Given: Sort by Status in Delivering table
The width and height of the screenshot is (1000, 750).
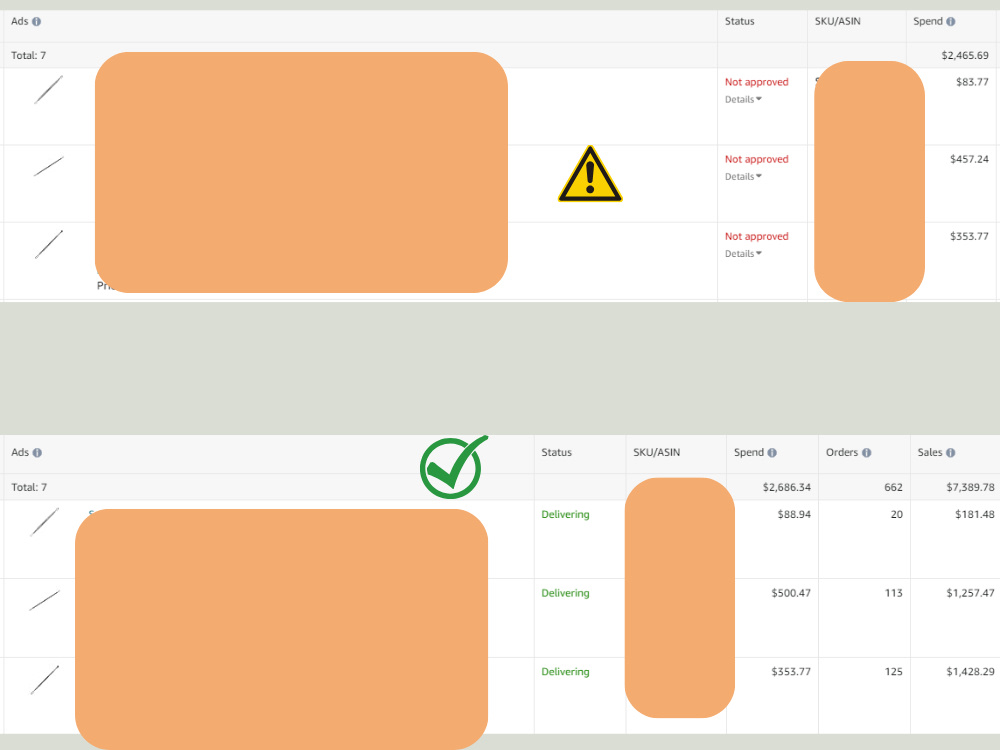Looking at the screenshot, I should click(x=556, y=453).
